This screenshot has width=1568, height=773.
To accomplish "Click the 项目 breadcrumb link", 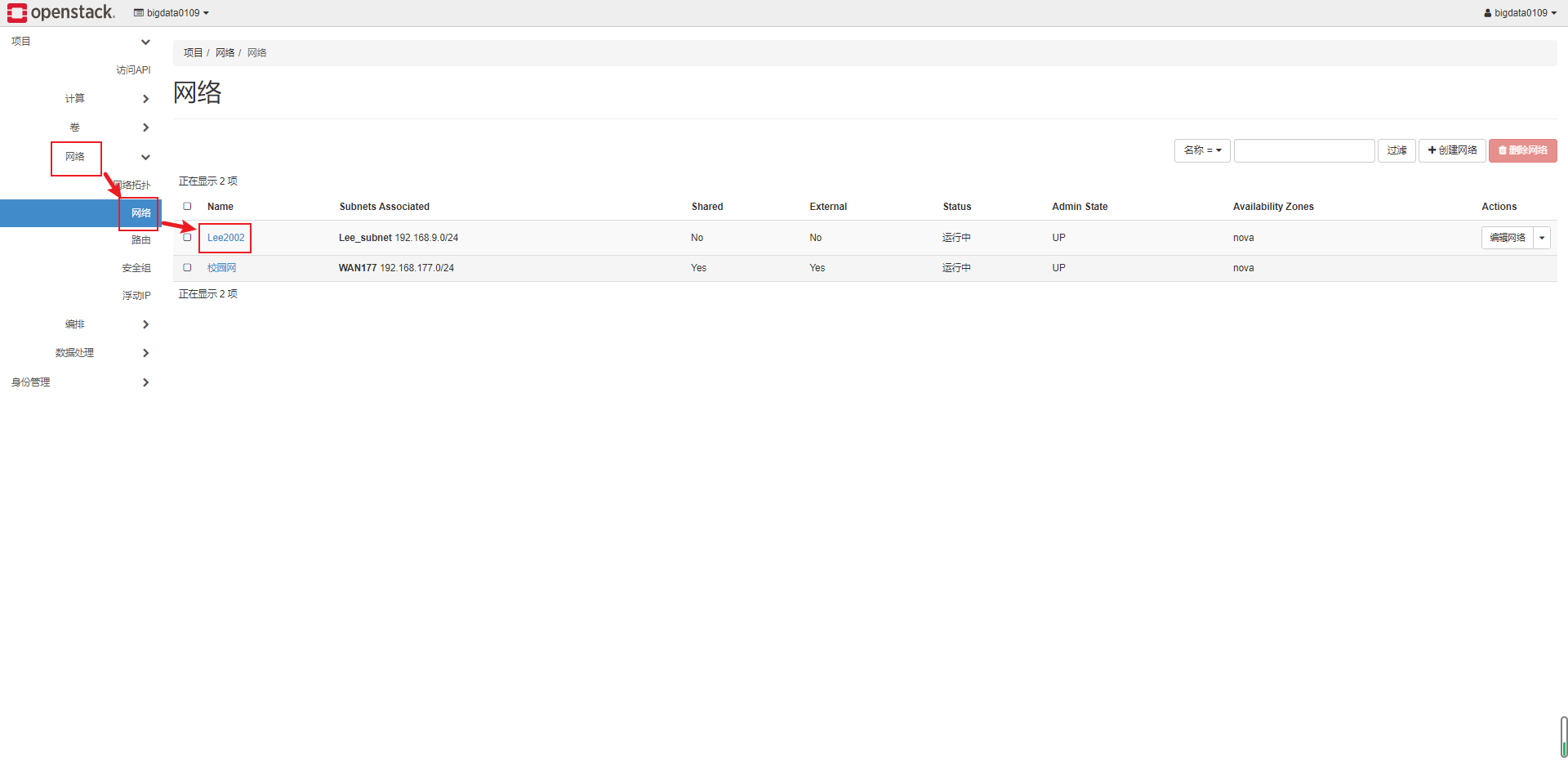I will pyautogui.click(x=193, y=53).
